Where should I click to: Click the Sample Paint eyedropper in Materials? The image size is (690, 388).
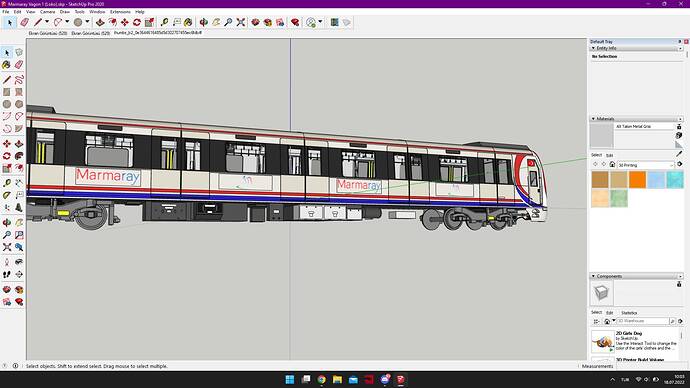pos(679,154)
